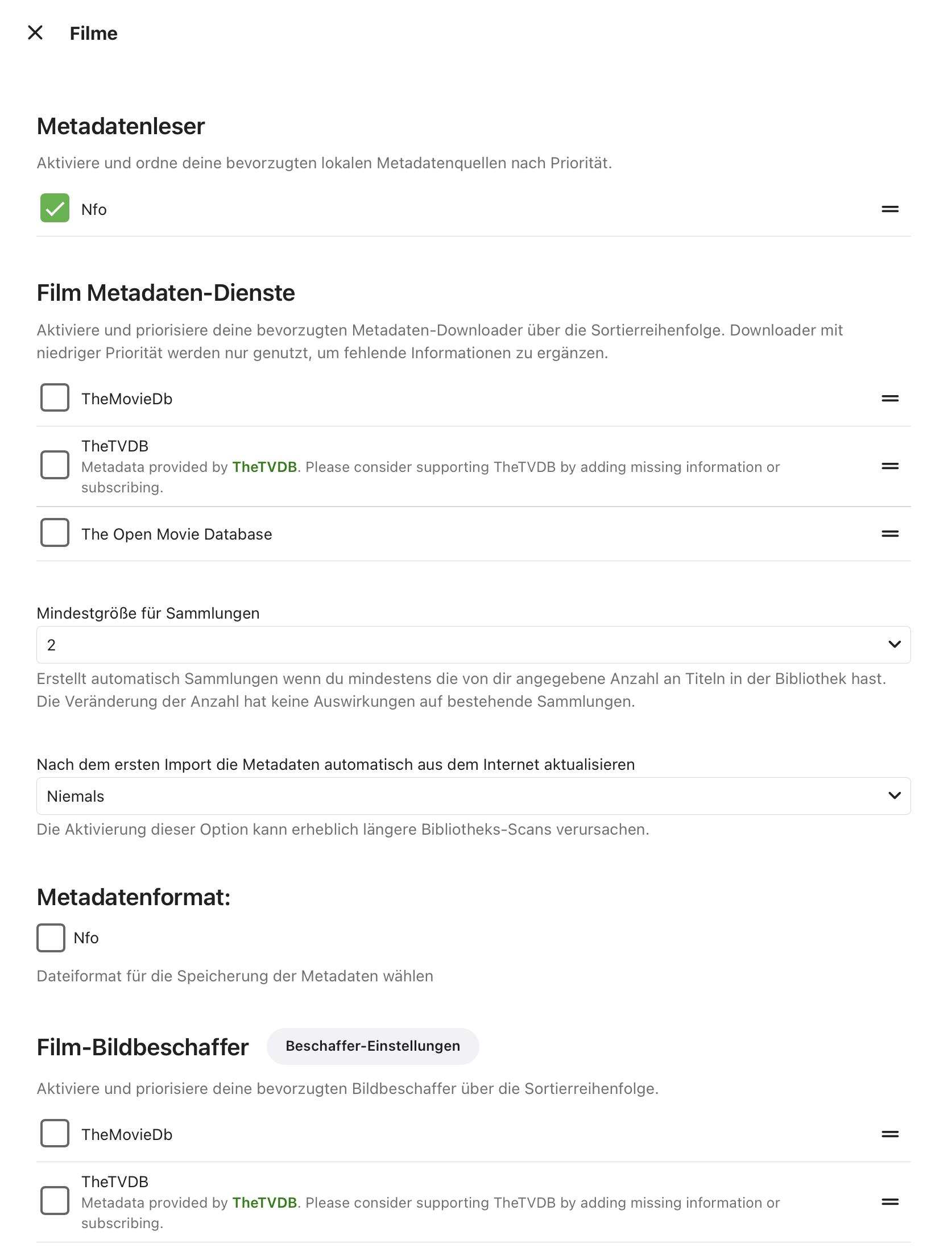
Task: Enable TheMovieDb as film metadata service
Action: point(55,397)
